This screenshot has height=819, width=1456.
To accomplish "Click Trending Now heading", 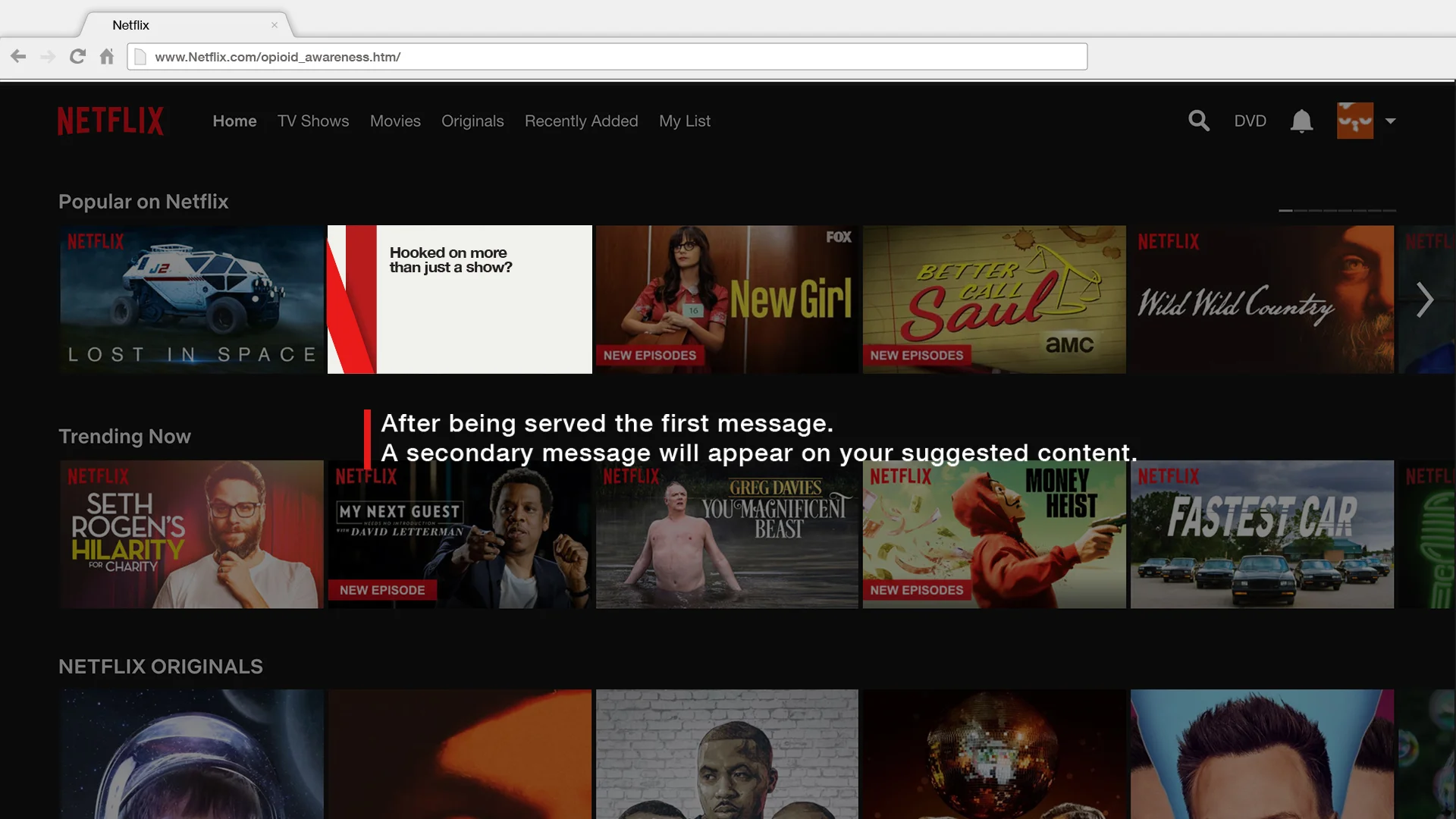I will pyautogui.click(x=124, y=437).
